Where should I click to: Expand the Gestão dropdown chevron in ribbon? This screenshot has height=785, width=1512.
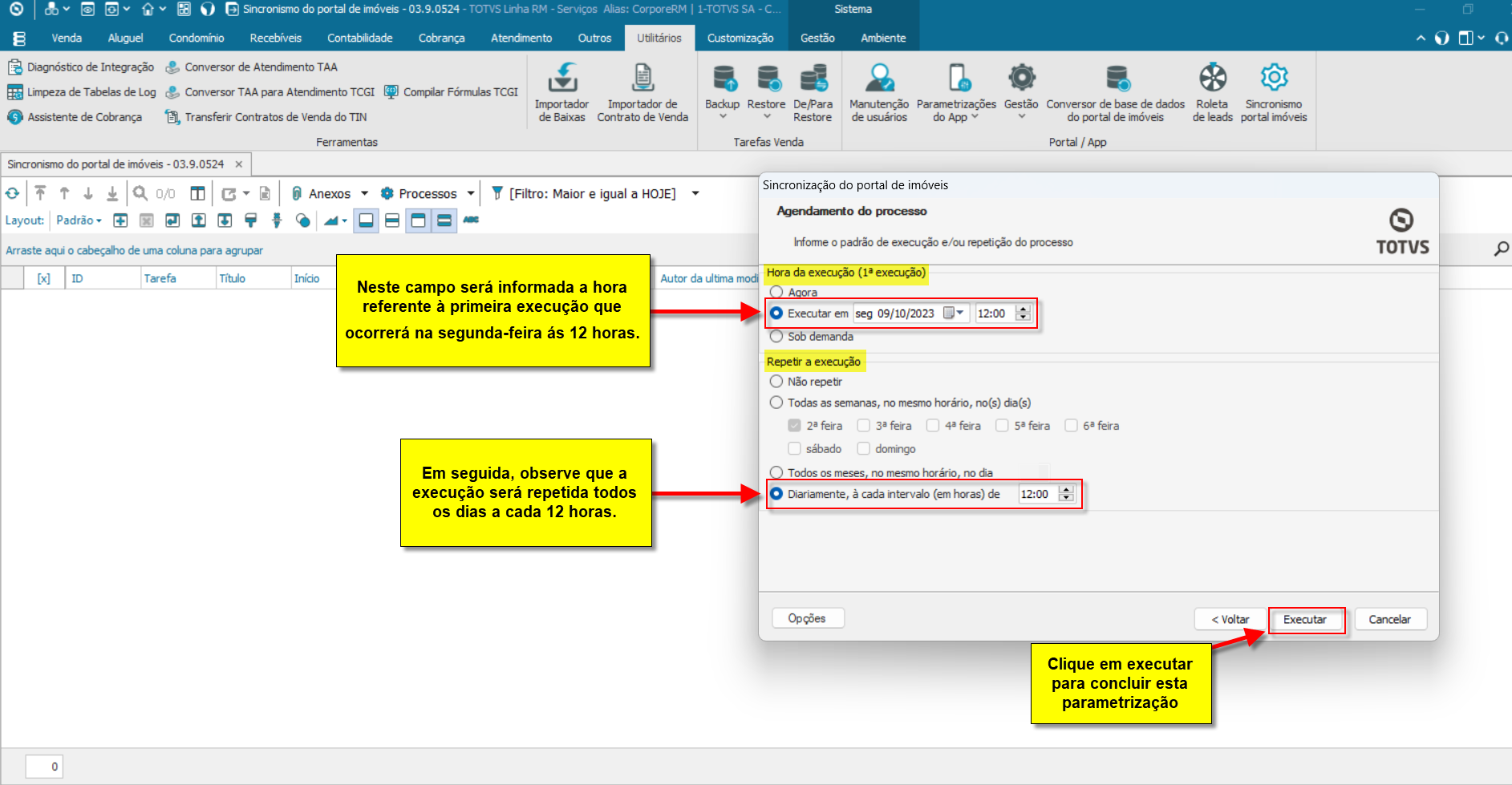[1021, 117]
